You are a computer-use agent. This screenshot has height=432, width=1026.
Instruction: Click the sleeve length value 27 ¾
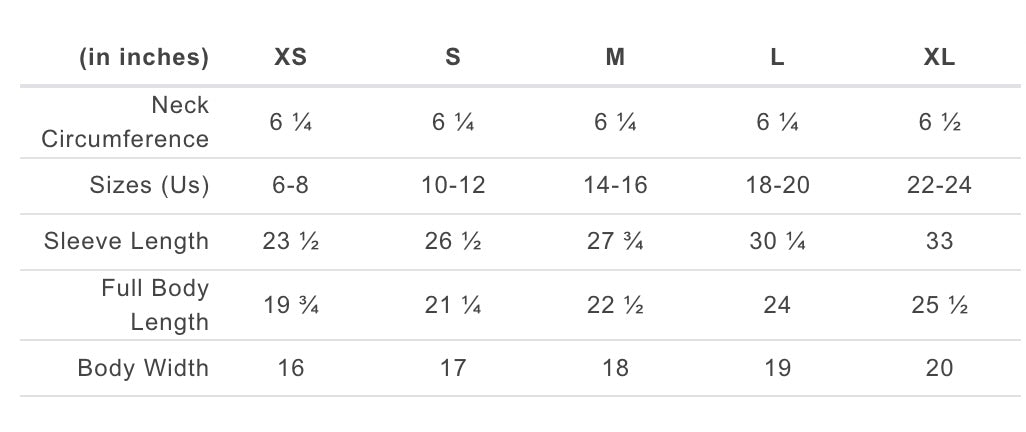coord(615,241)
